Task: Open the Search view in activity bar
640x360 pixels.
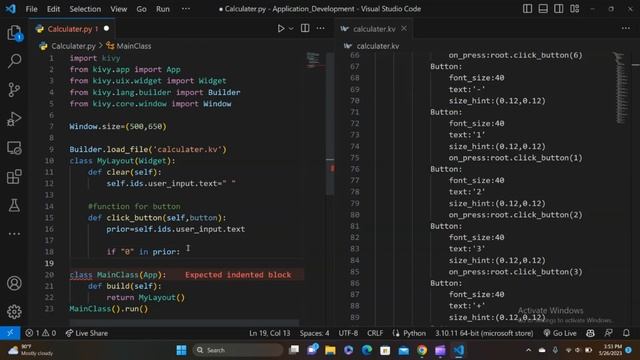Action: point(14,61)
